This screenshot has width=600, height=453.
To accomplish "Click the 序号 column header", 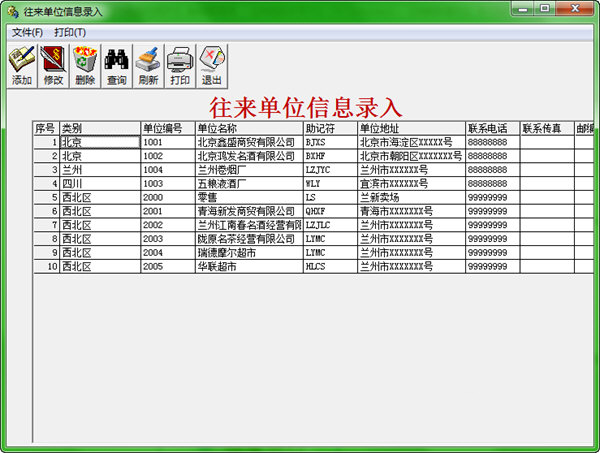I will click(x=46, y=128).
